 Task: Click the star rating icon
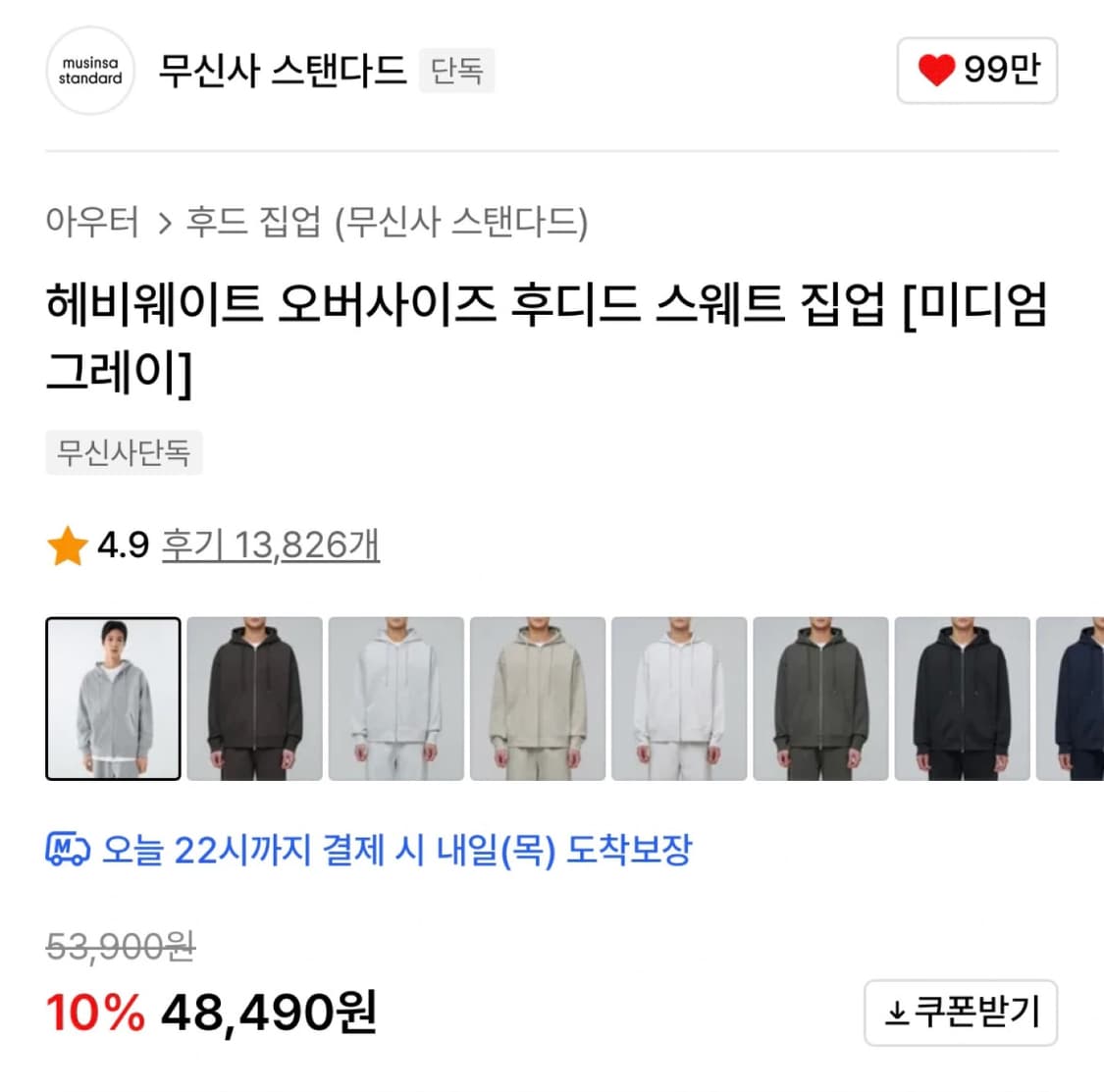coord(67,546)
